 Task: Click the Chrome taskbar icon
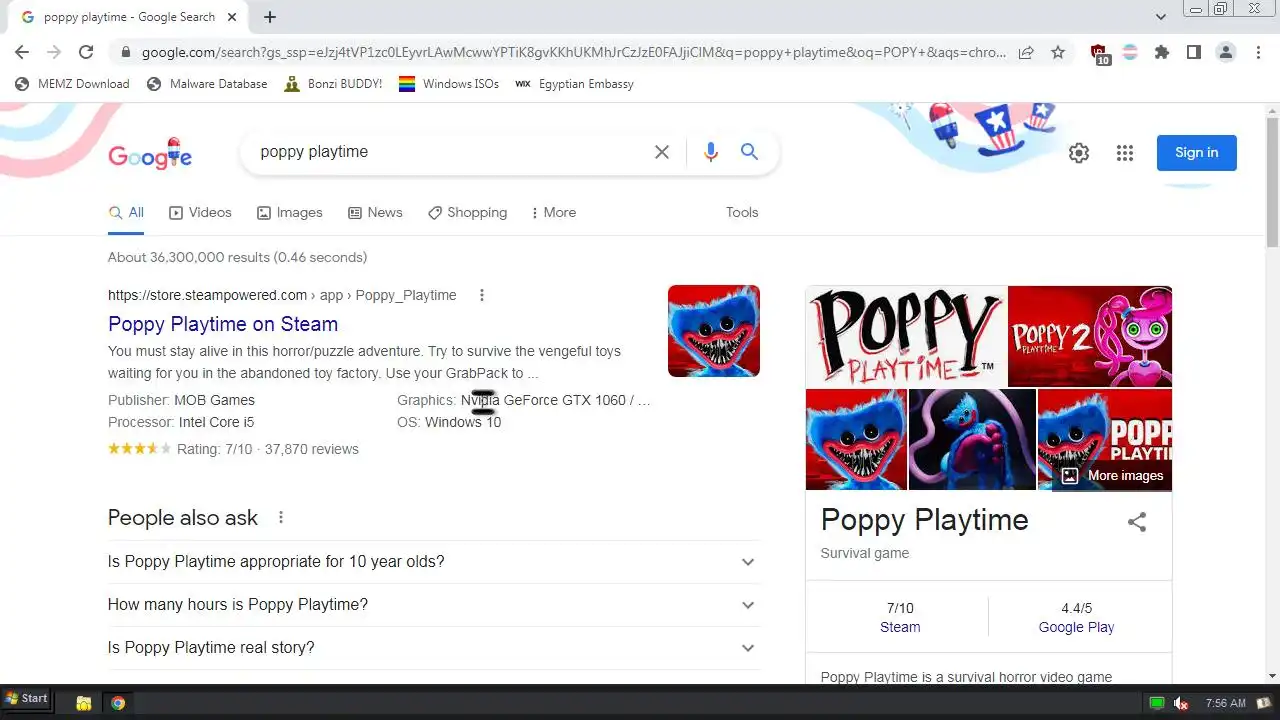pos(118,703)
